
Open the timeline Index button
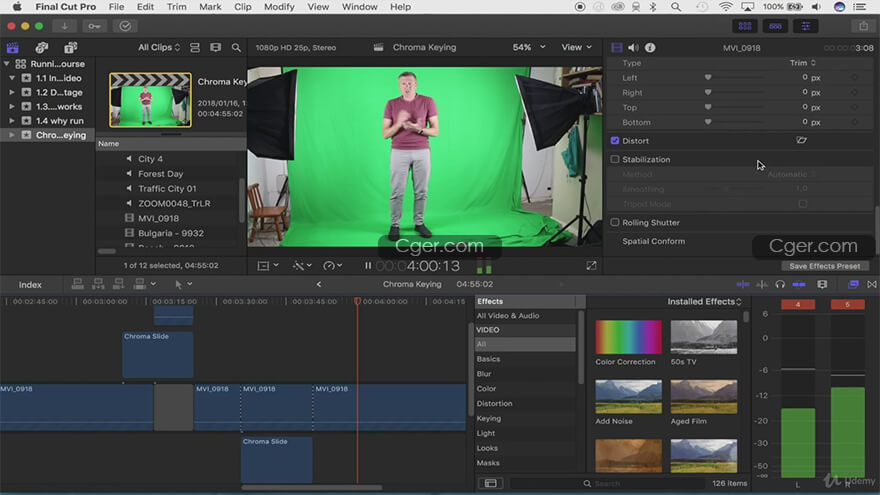(x=30, y=285)
